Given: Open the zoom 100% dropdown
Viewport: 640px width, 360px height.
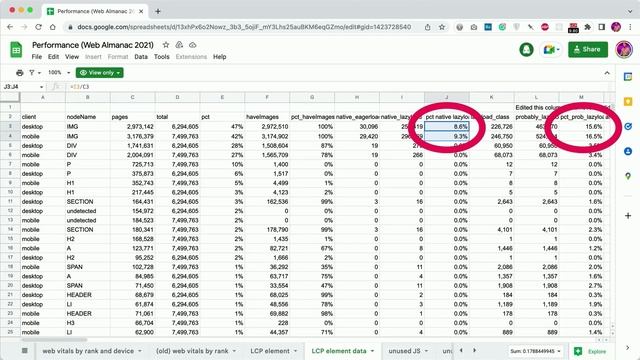Looking at the screenshot, I should (59, 73).
